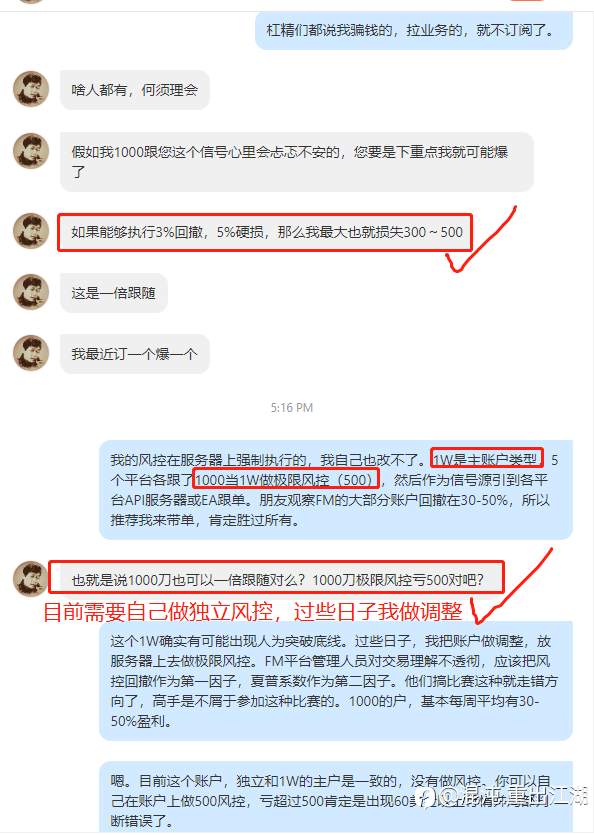This screenshot has height=835, width=594.
Task: Select the '这是一倍跟随' chat bubble
Action: (x=113, y=293)
